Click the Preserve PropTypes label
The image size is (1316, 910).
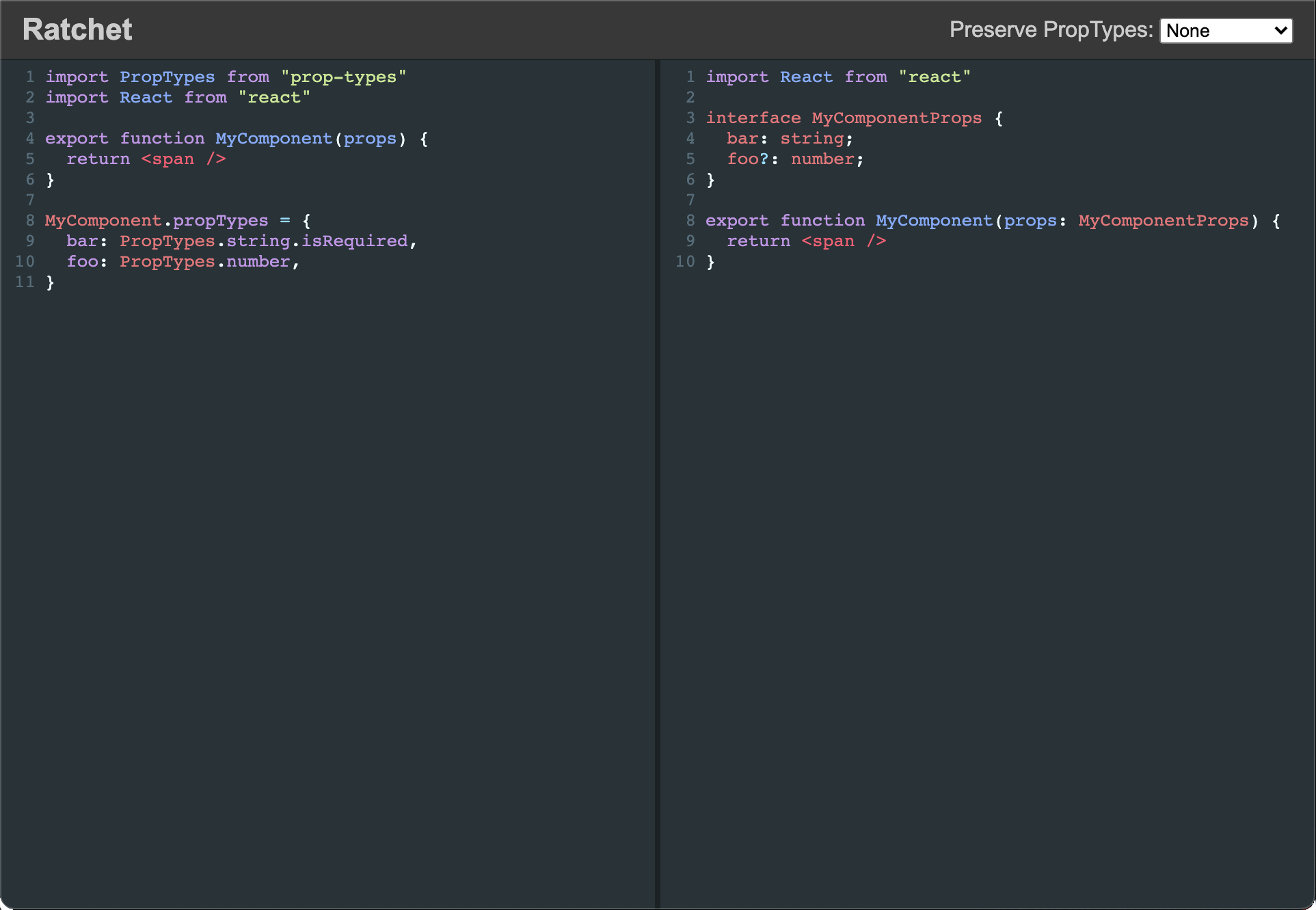[x=1050, y=30]
